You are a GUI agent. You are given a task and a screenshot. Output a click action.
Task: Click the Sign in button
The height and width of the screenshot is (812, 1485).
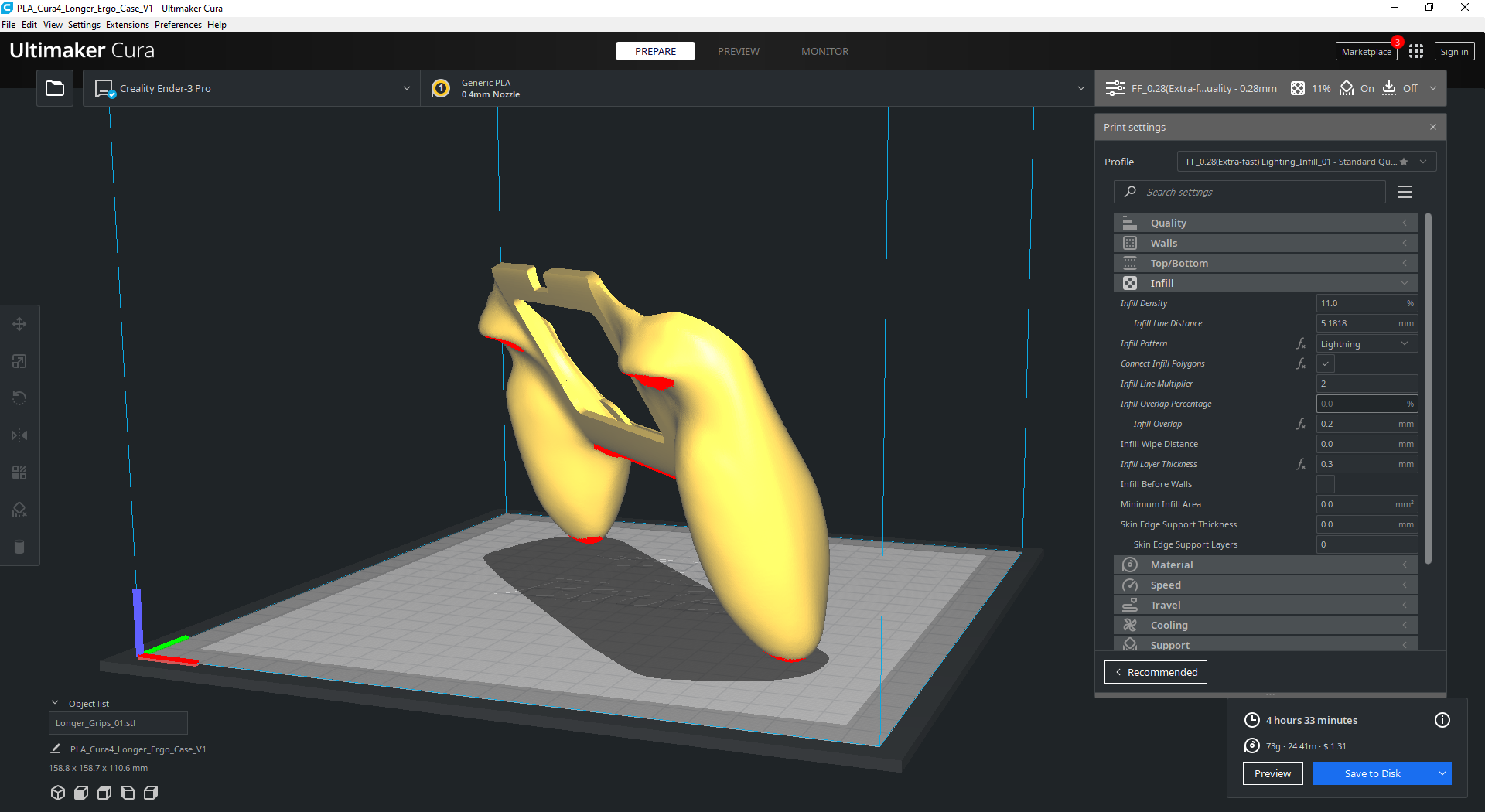(1454, 52)
